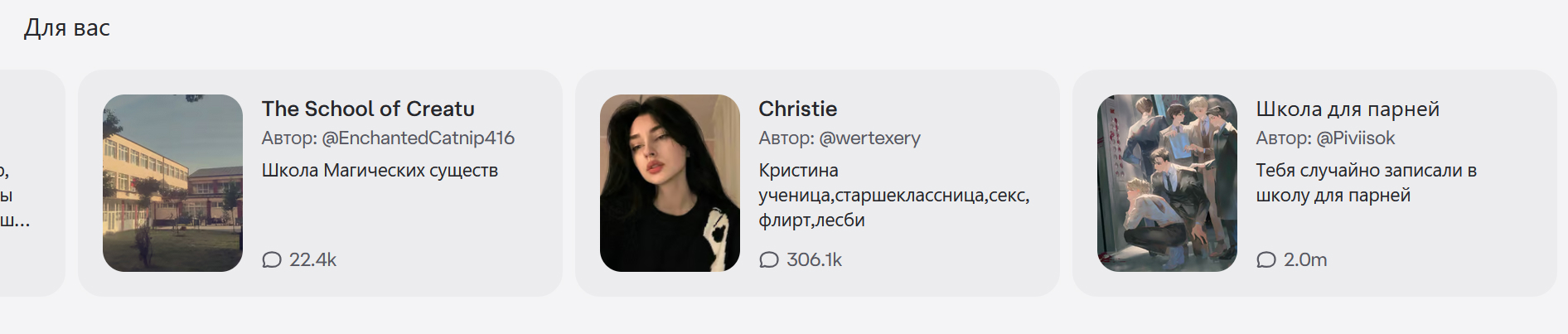The width and height of the screenshot is (1568, 334).
Task: Open the school building thumbnail image
Action: click(172, 183)
